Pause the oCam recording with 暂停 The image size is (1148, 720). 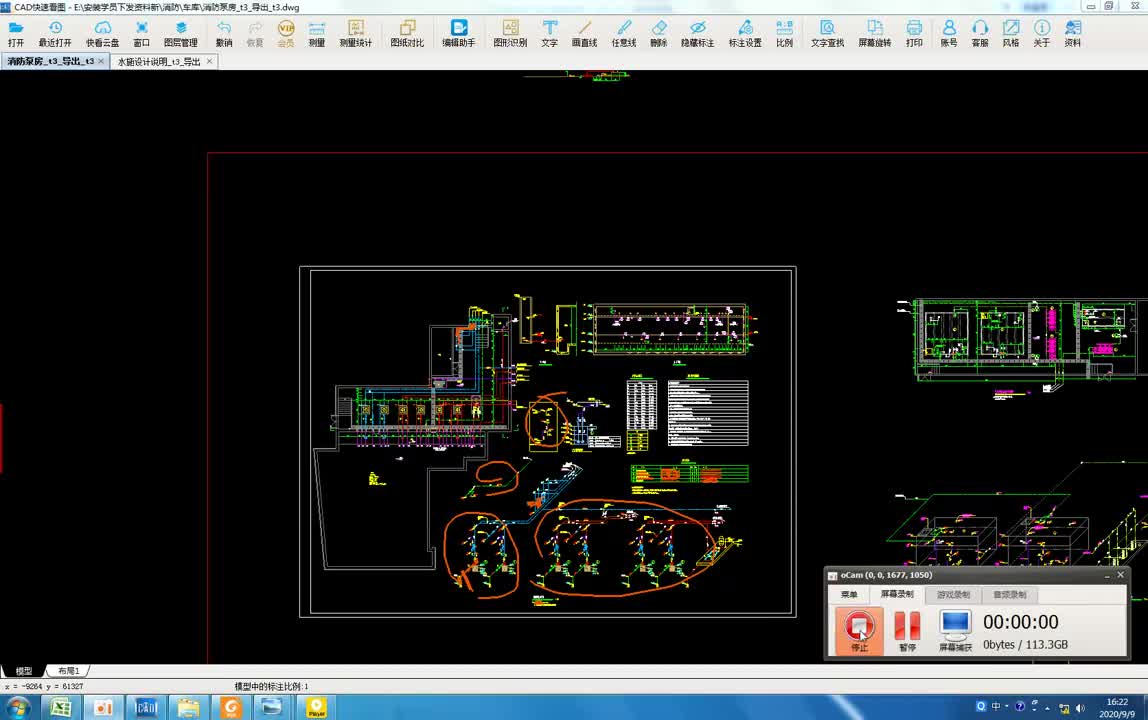(x=907, y=630)
